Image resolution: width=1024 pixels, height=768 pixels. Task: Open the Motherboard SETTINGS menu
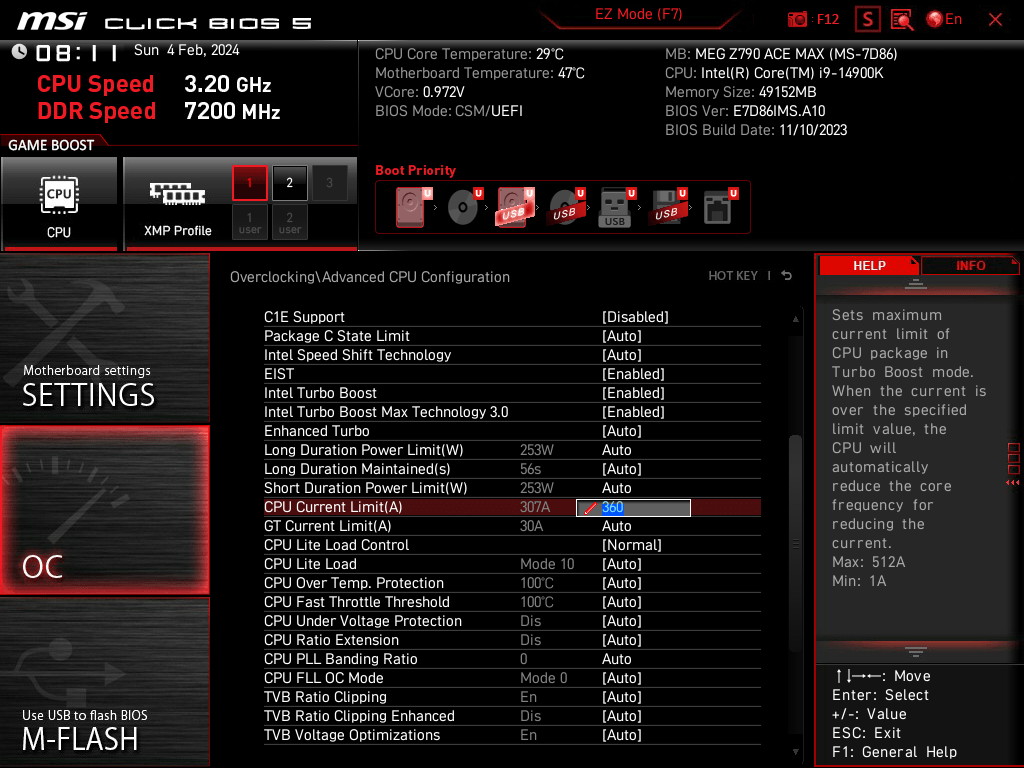[x=104, y=338]
